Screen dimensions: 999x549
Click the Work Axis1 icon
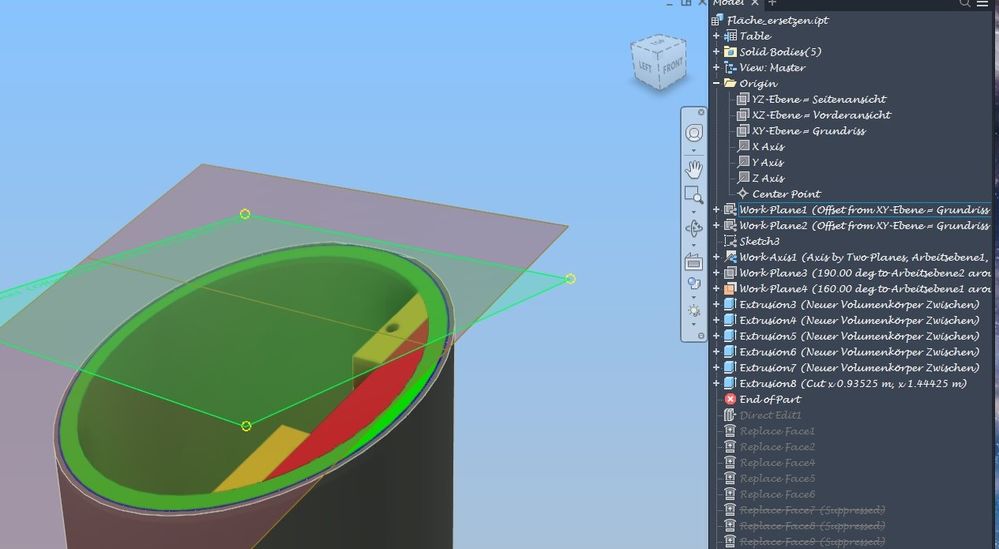click(730, 257)
